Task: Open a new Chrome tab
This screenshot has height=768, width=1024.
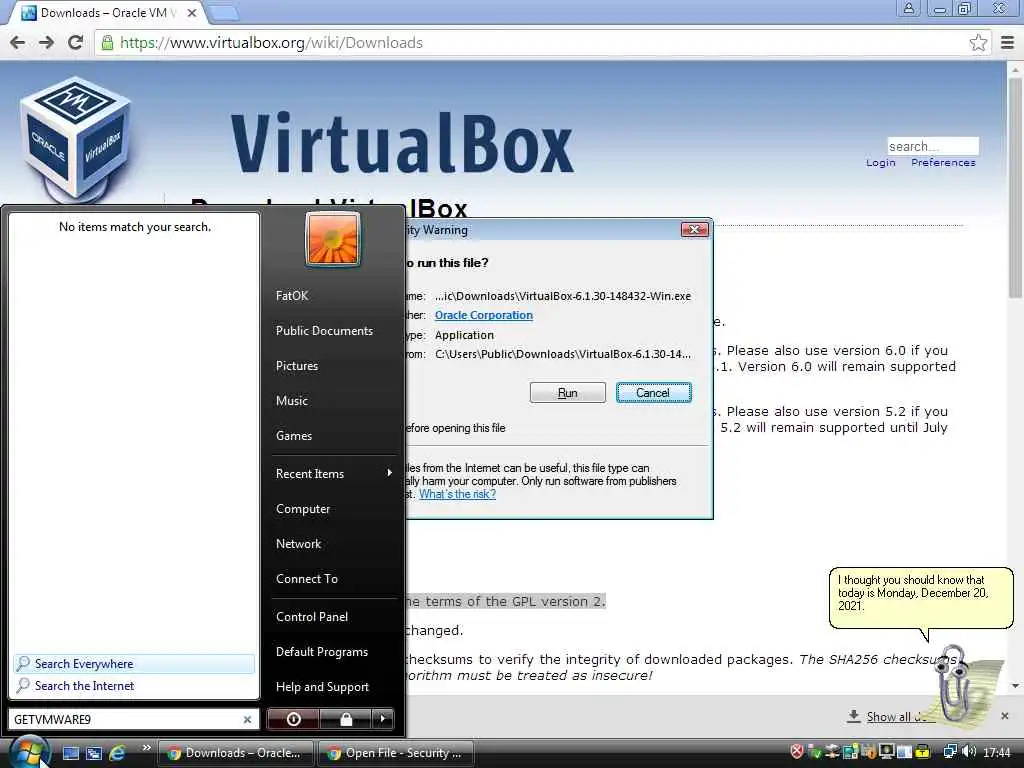Action: point(224,12)
